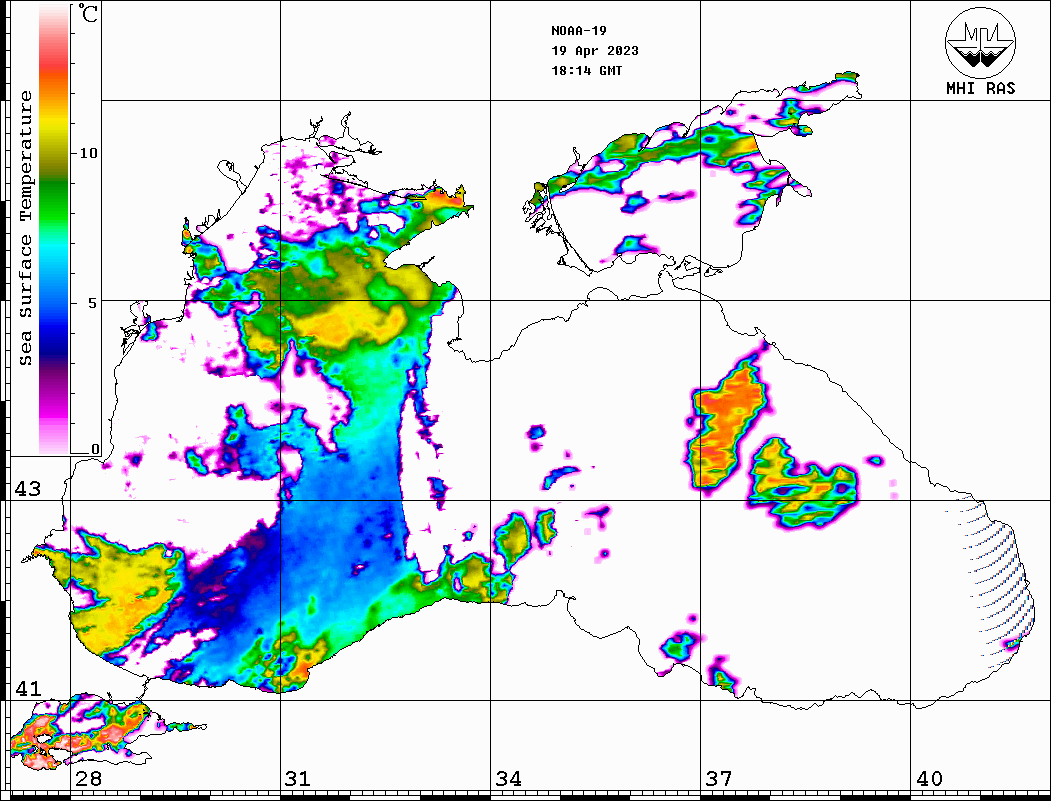The width and height of the screenshot is (1051, 801).
Task: Click the longitude label 34
Action: pyautogui.click(x=508, y=779)
